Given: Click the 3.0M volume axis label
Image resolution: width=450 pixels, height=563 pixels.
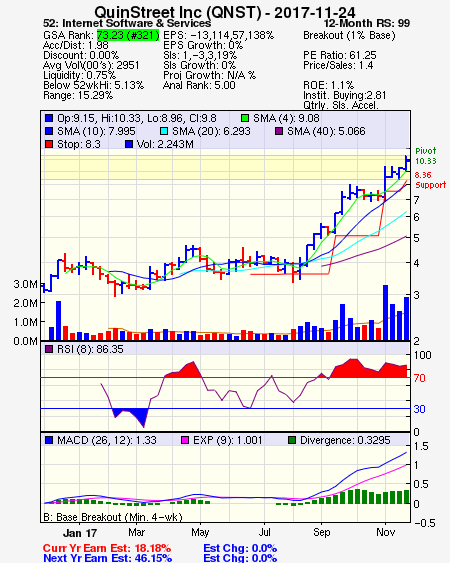Looking at the screenshot, I should click(25, 284).
